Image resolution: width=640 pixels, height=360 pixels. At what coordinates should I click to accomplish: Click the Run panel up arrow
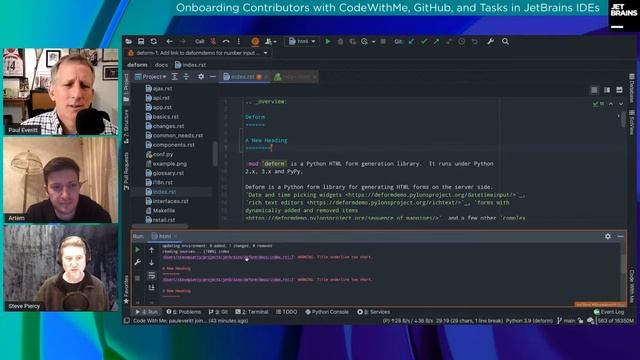pos(151,250)
